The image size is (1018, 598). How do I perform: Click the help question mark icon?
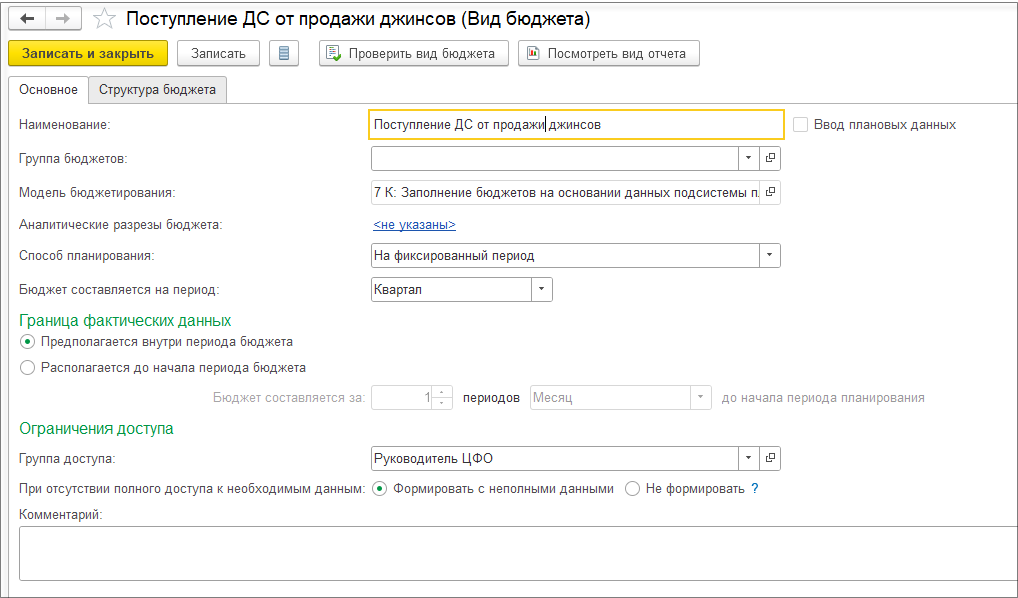point(755,489)
